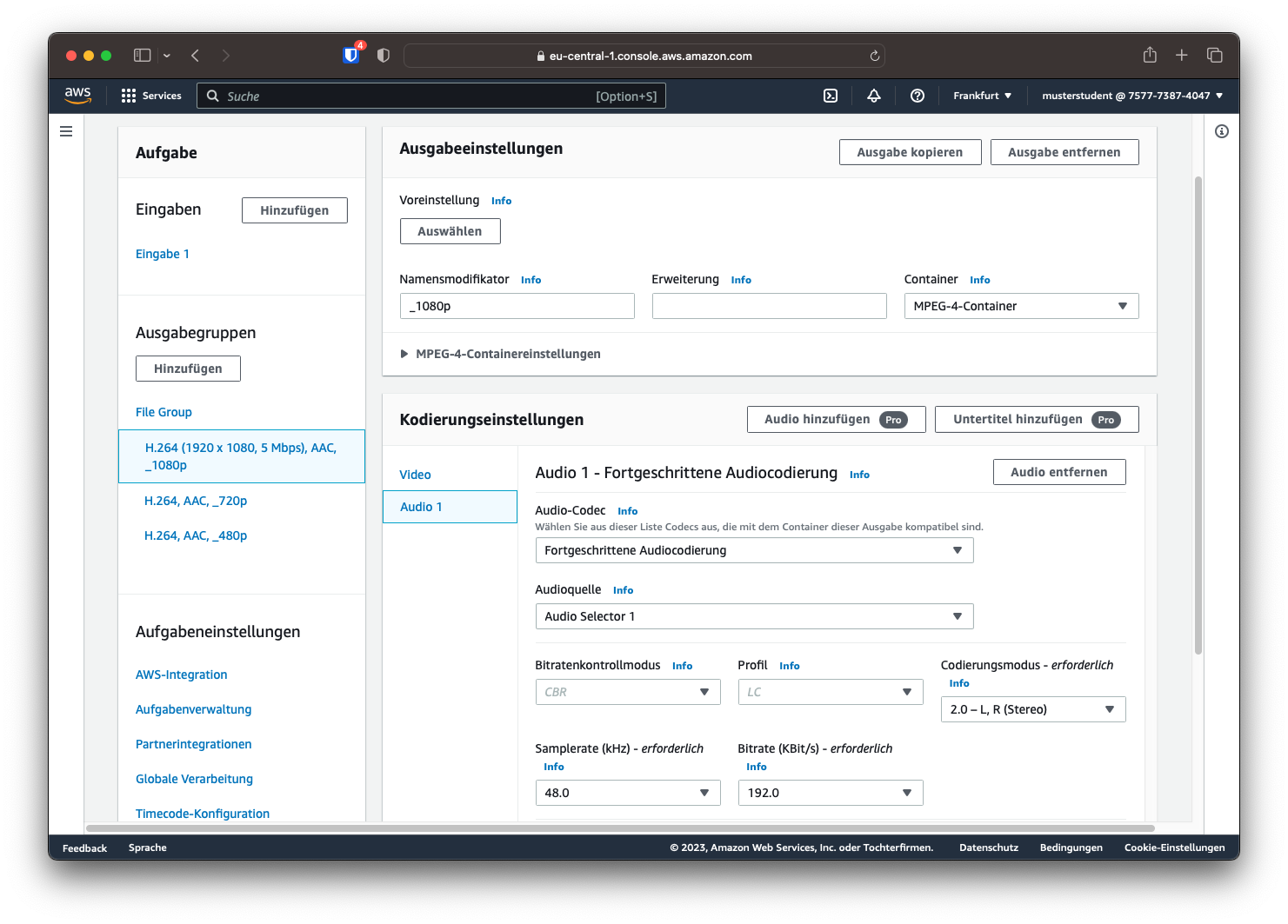Show Safari tab overview

click(1215, 56)
